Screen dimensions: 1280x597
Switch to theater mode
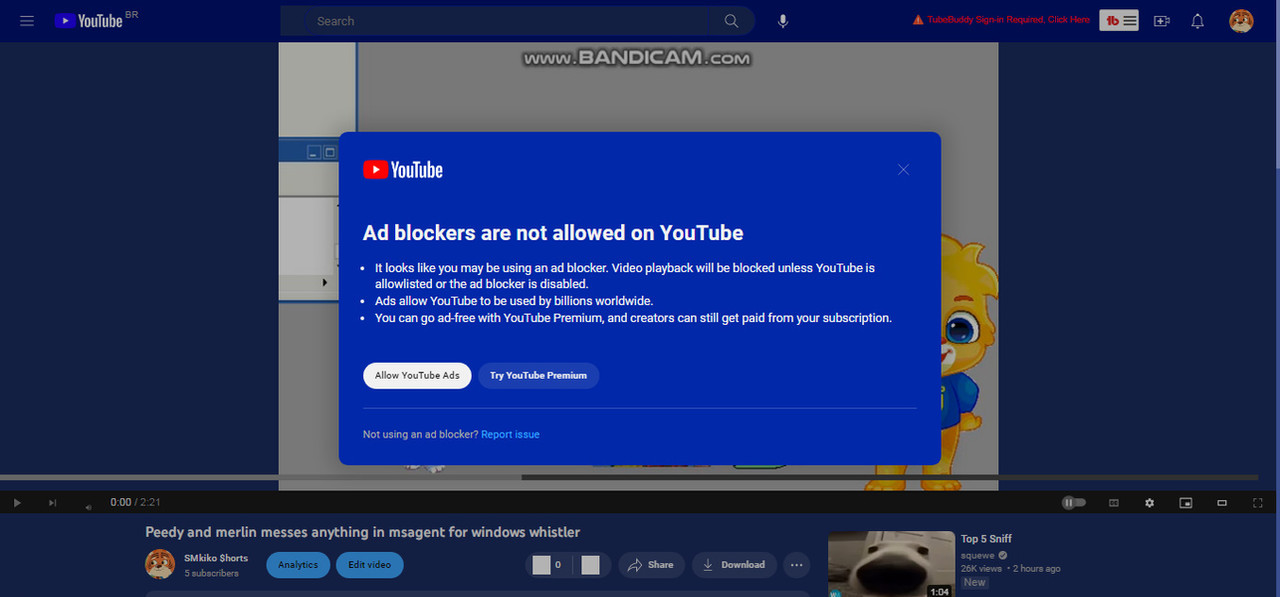click(x=1222, y=503)
